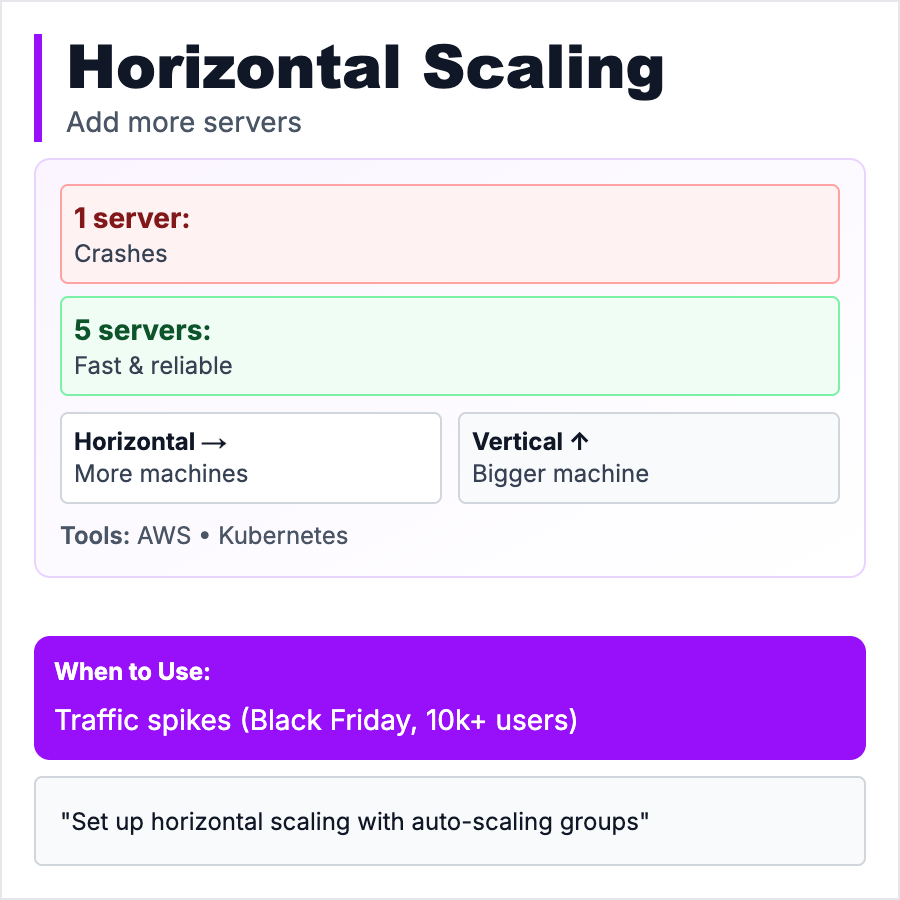Click the Horizontal Scaling title

(365, 70)
